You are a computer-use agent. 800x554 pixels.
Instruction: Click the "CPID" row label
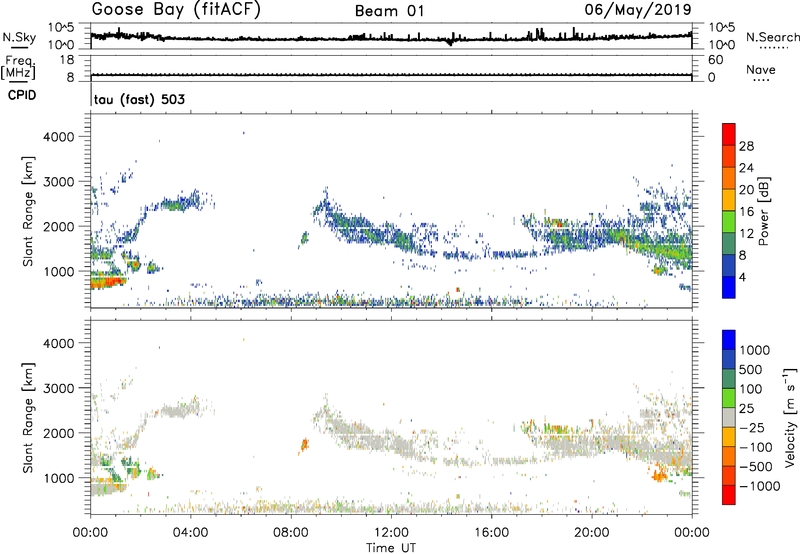pos(22,95)
